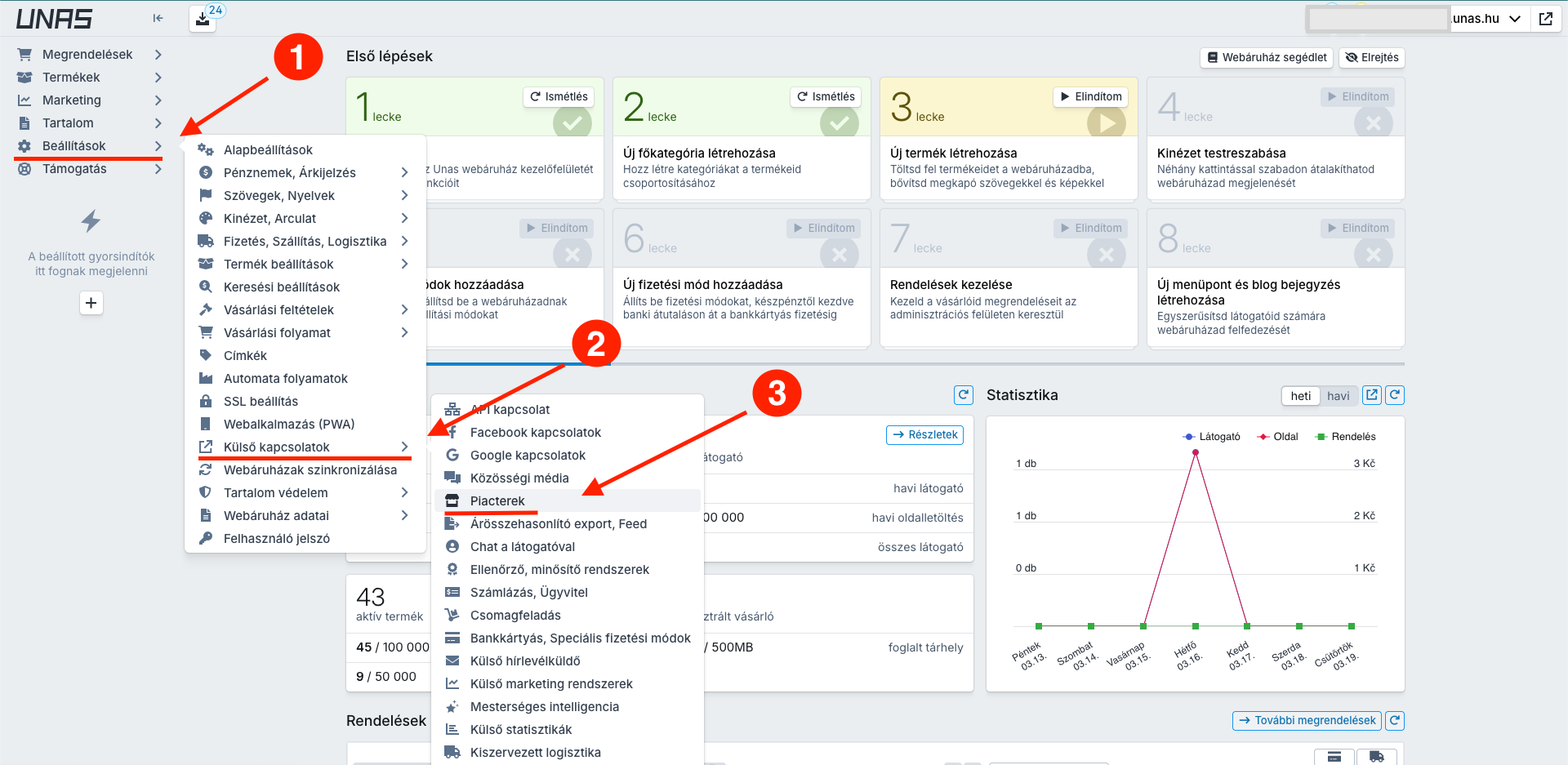Click the plus icon to add a quick launcher
Screen dimensions: 1568x765
click(91, 303)
